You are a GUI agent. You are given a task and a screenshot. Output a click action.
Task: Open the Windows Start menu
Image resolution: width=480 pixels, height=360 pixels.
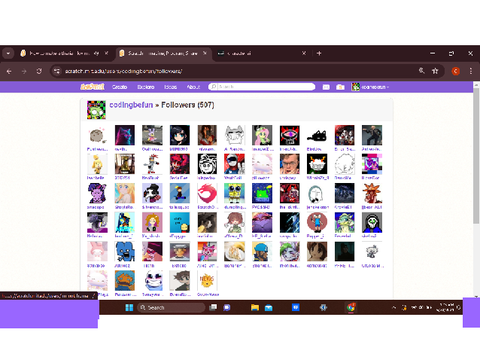pos(129,307)
